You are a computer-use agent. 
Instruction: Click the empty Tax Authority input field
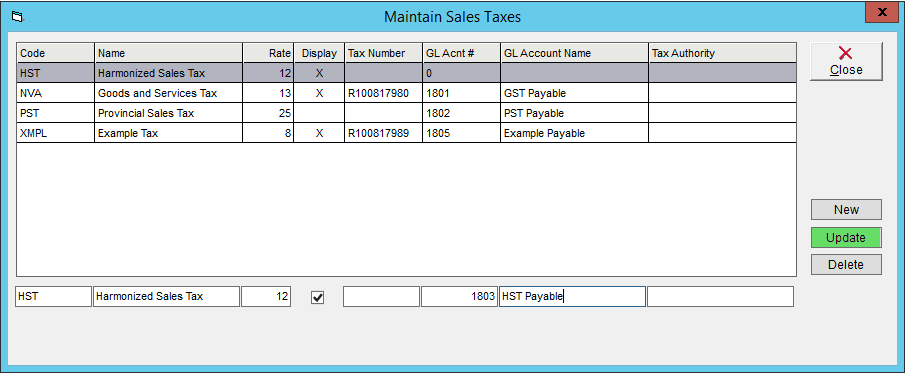[x=720, y=297]
